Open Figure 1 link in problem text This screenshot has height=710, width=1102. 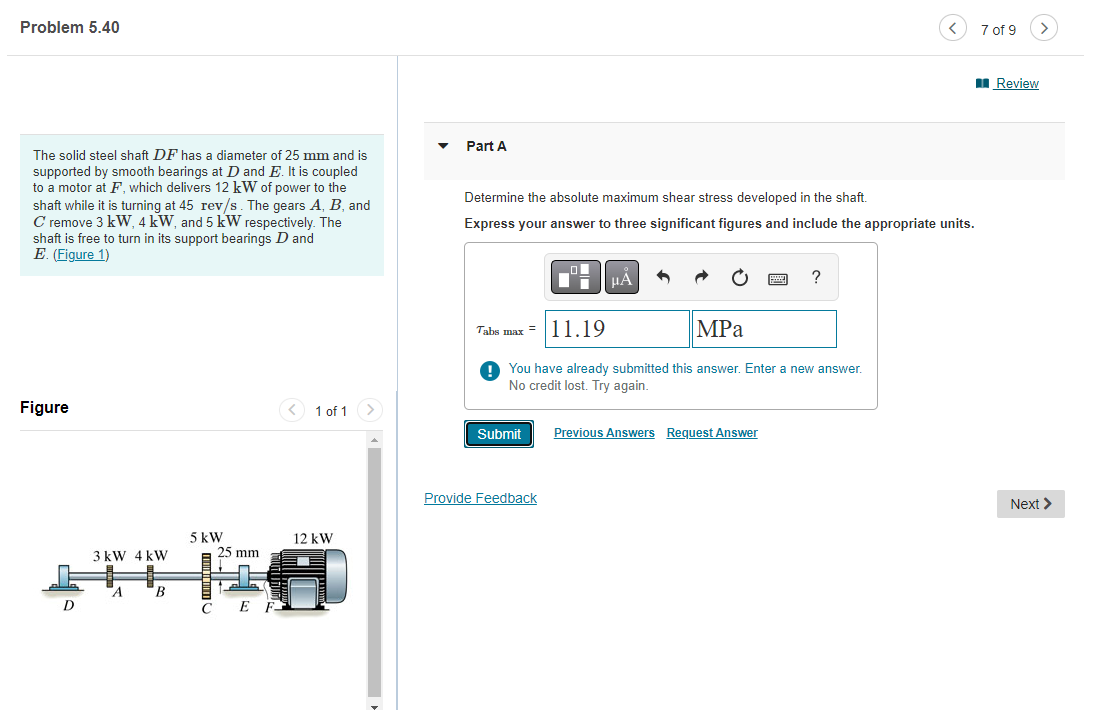pyautogui.click(x=81, y=254)
